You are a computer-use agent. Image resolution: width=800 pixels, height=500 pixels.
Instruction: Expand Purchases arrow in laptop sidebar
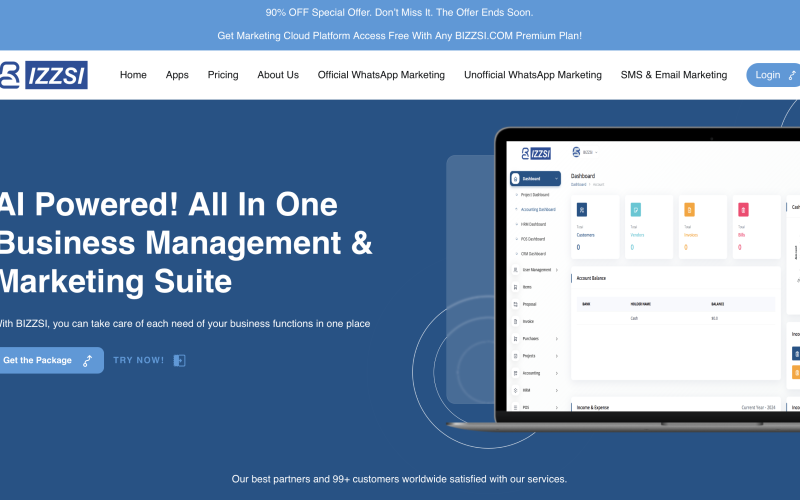pos(557,339)
